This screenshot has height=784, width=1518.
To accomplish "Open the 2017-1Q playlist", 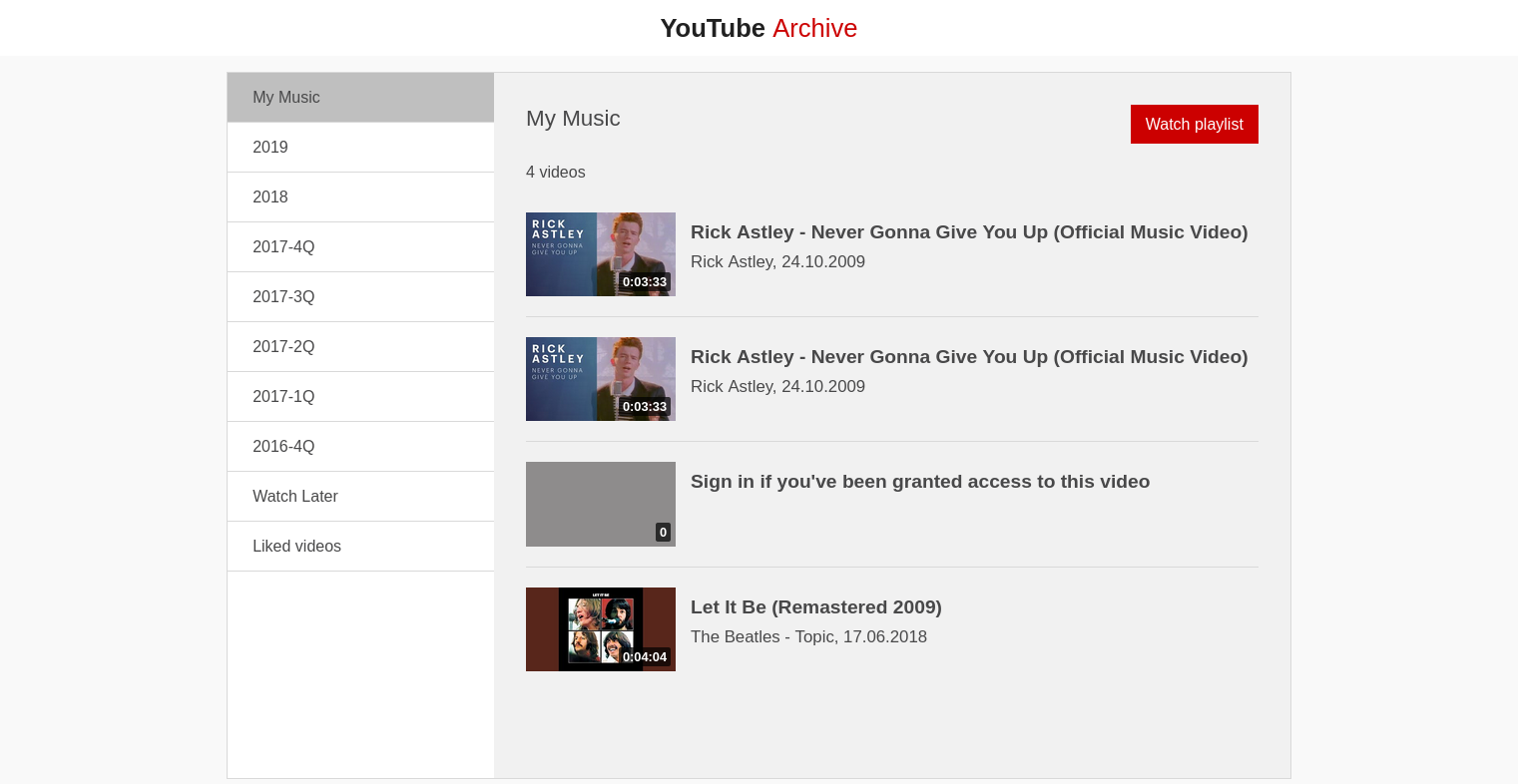I will pos(360,397).
